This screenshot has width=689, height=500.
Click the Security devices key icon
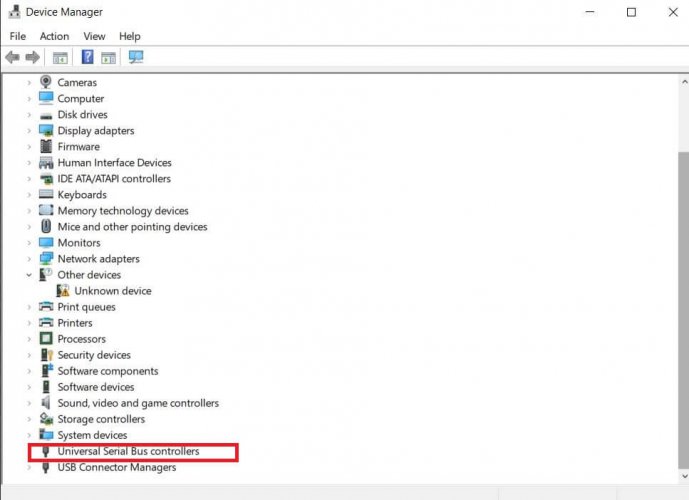46,355
